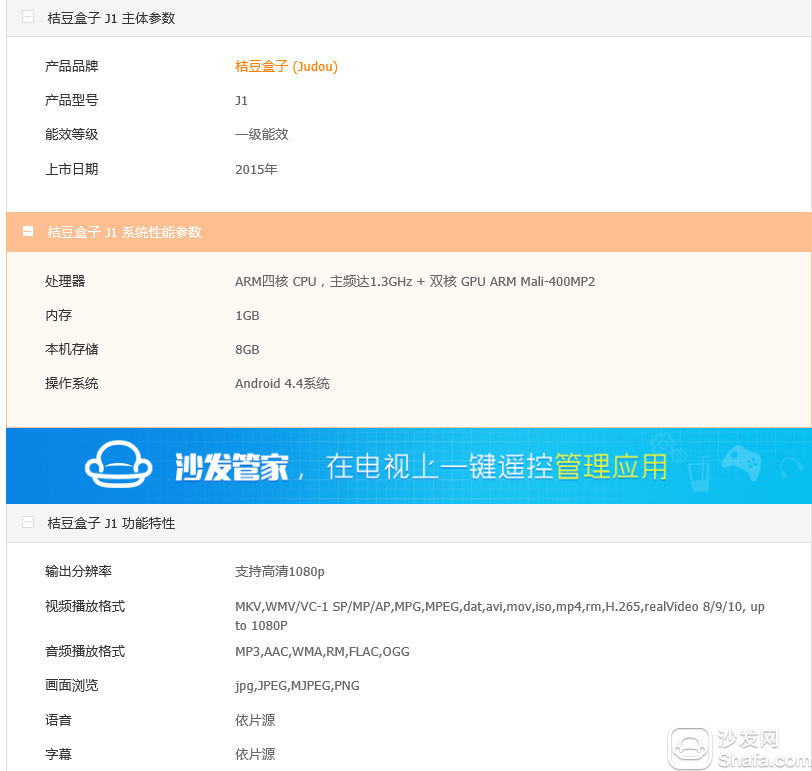Select the 音频播放格式 label
This screenshot has width=812, height=771.
[x=85, y=651]
